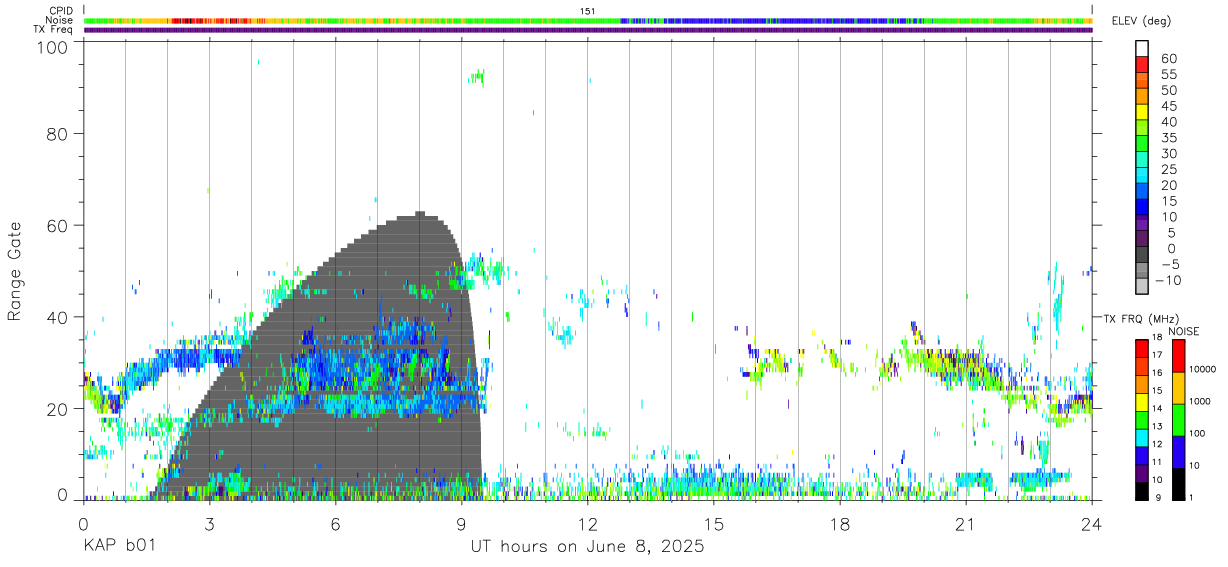Select green noise segment between 100 and 1000
This screenshot has width=1228, height=567.
[1180, 420]
